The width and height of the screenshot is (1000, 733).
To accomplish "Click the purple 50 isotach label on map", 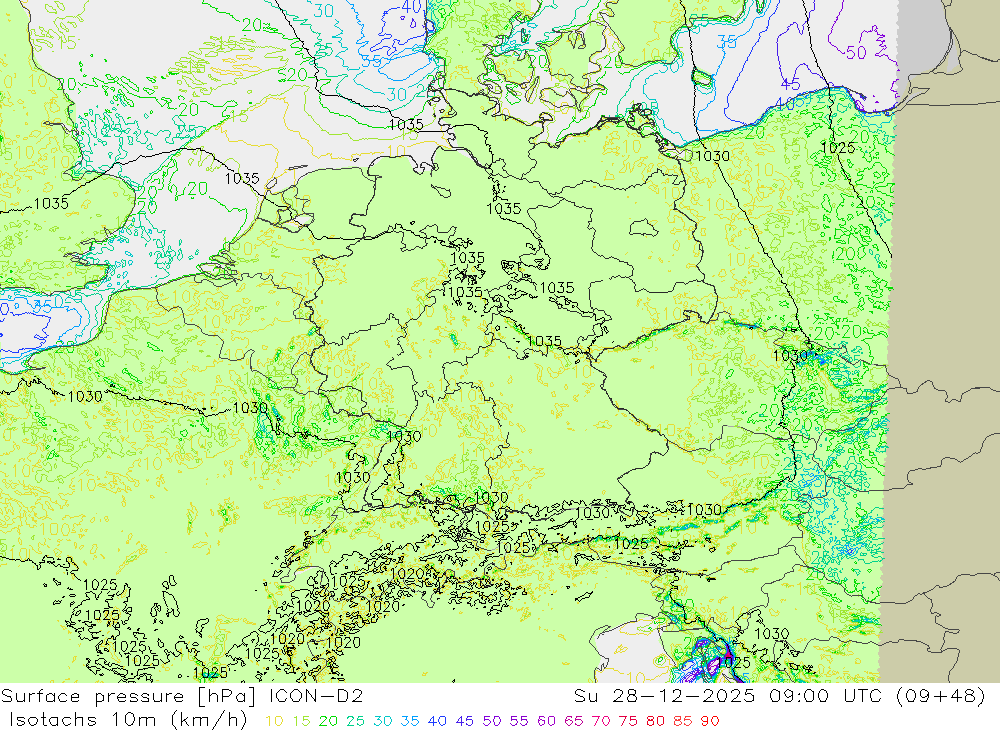I will click(856, 52).
